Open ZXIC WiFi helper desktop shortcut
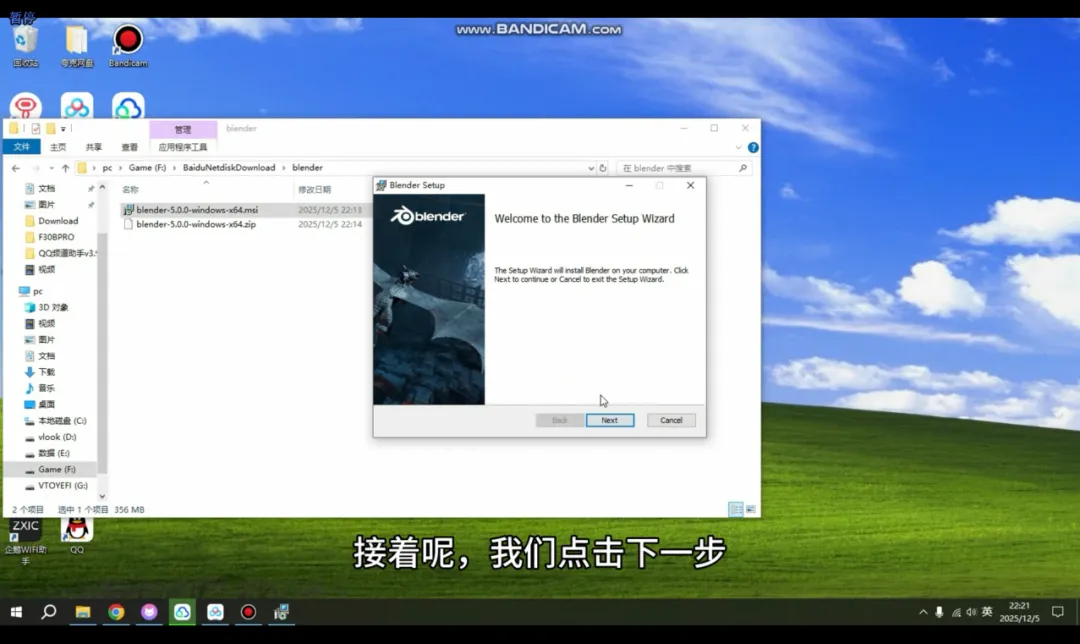Viewport: 1080px width, 644px height. [x=25, y=541]
